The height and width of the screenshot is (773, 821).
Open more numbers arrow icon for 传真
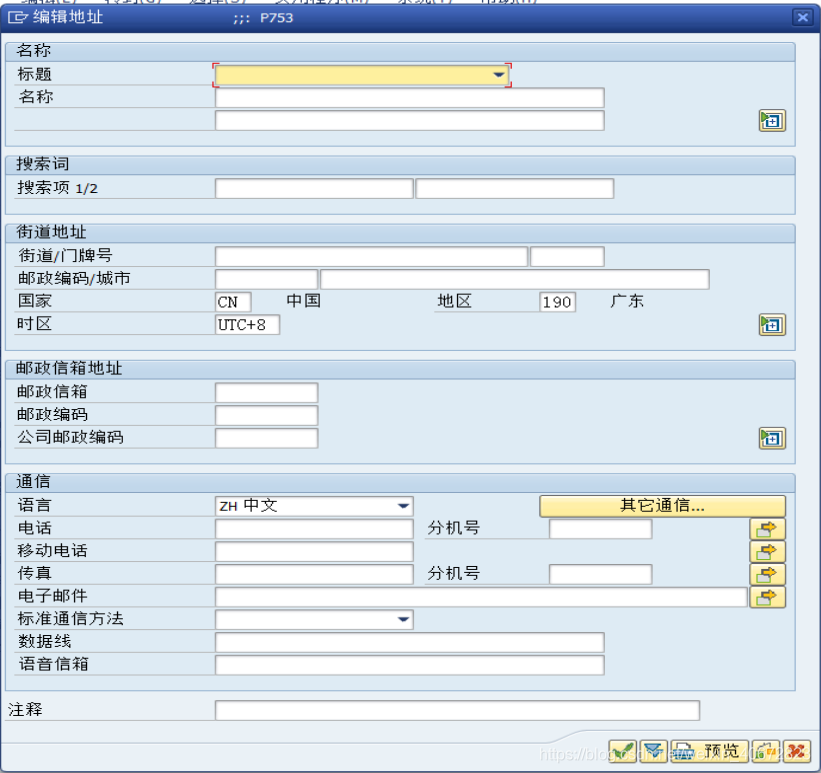pyautogui.click(x=767, y=574)
